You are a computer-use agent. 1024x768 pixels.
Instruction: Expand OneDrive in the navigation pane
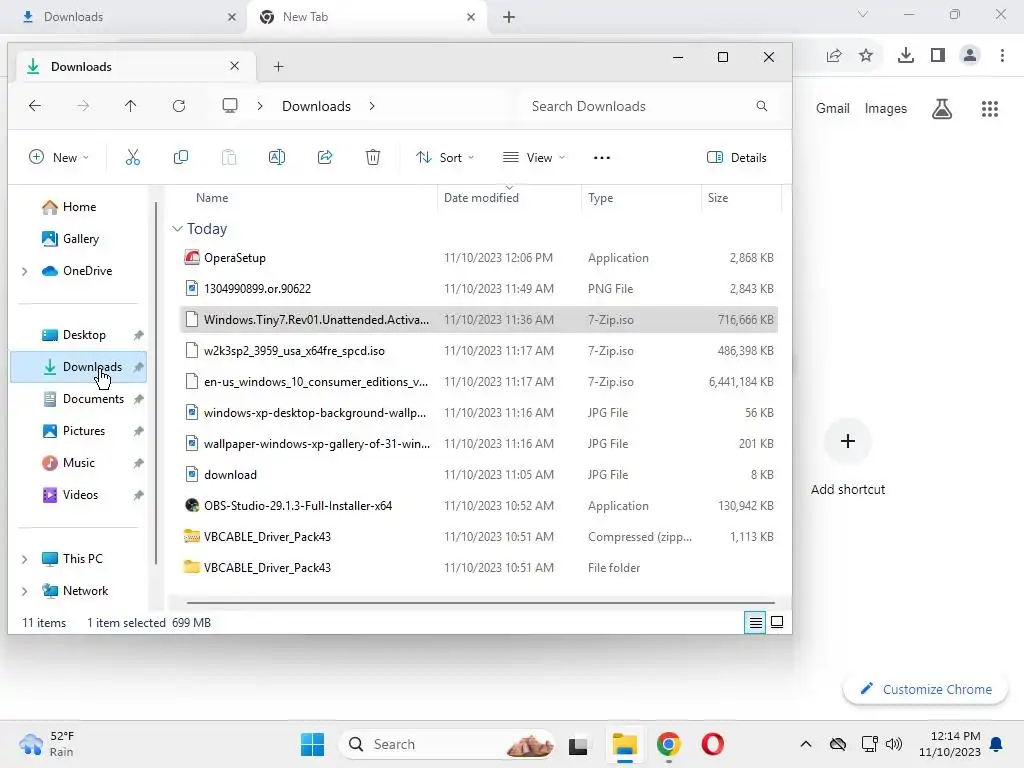tap(25, 271)
